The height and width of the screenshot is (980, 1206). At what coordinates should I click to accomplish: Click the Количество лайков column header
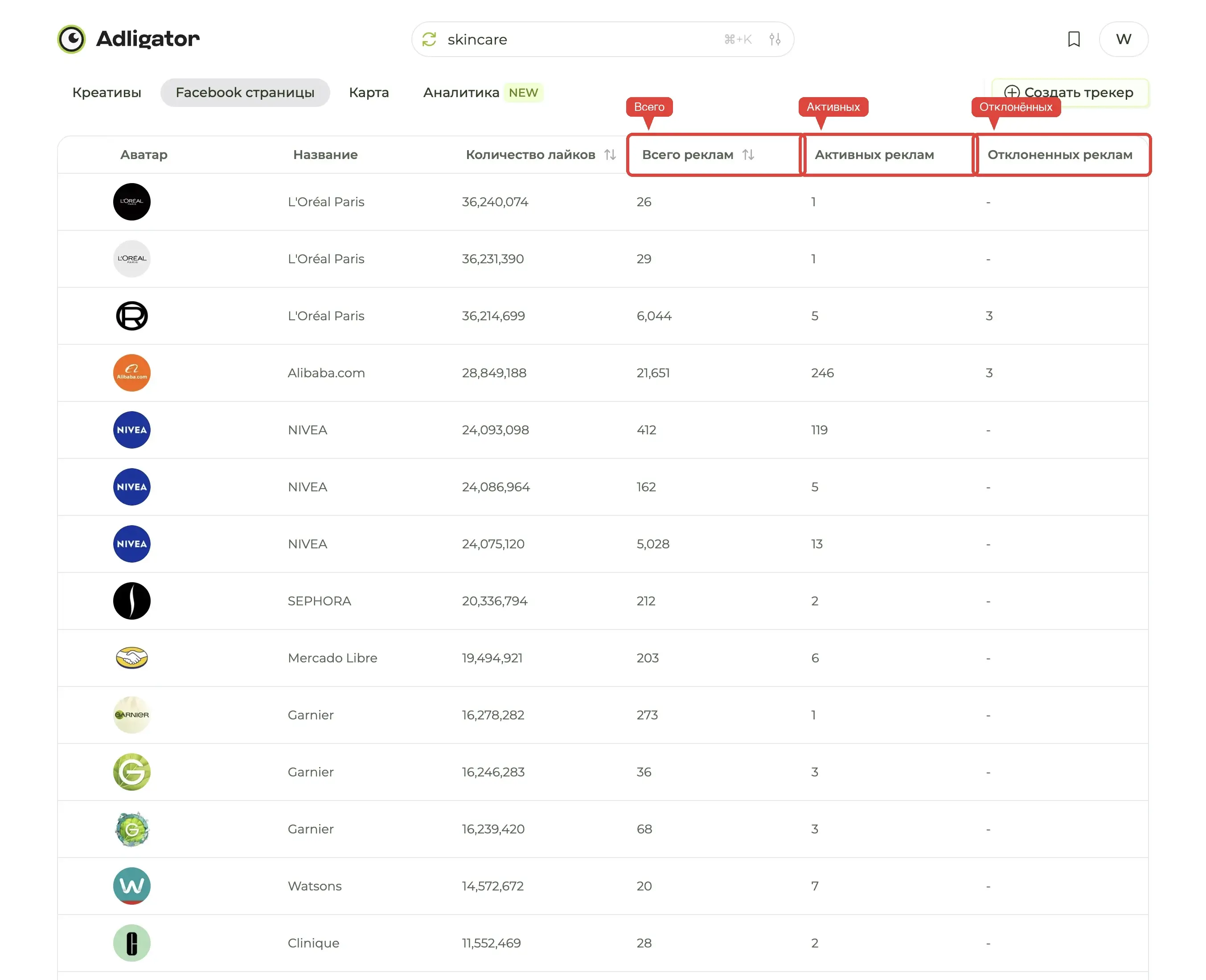click(x=530, y=155)
